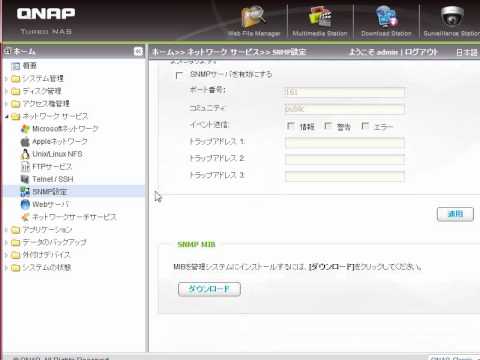This screenshot has width=480, height=360.
Task: Toggle 警告 event checkbox
Action: [328, 126]
